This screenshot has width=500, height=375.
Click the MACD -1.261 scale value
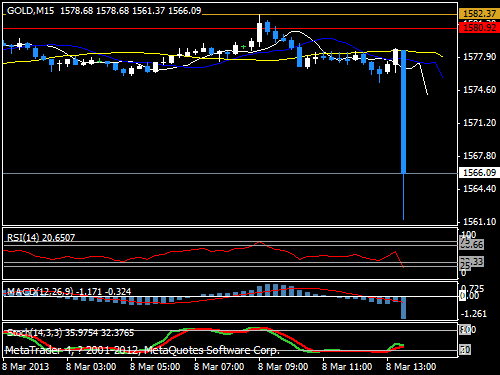[474, 314]
